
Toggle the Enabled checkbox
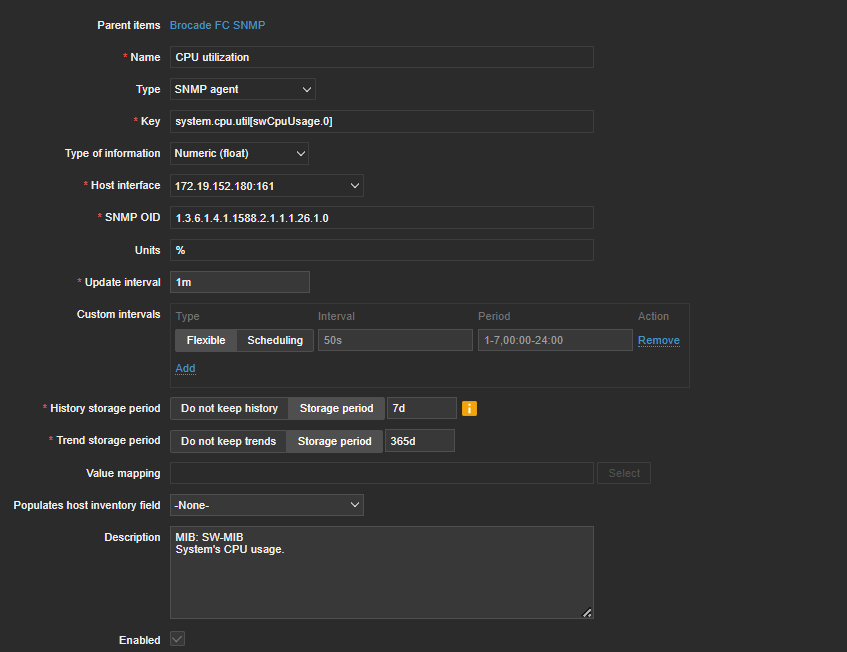pyautogui.click(x=177, y=639)
